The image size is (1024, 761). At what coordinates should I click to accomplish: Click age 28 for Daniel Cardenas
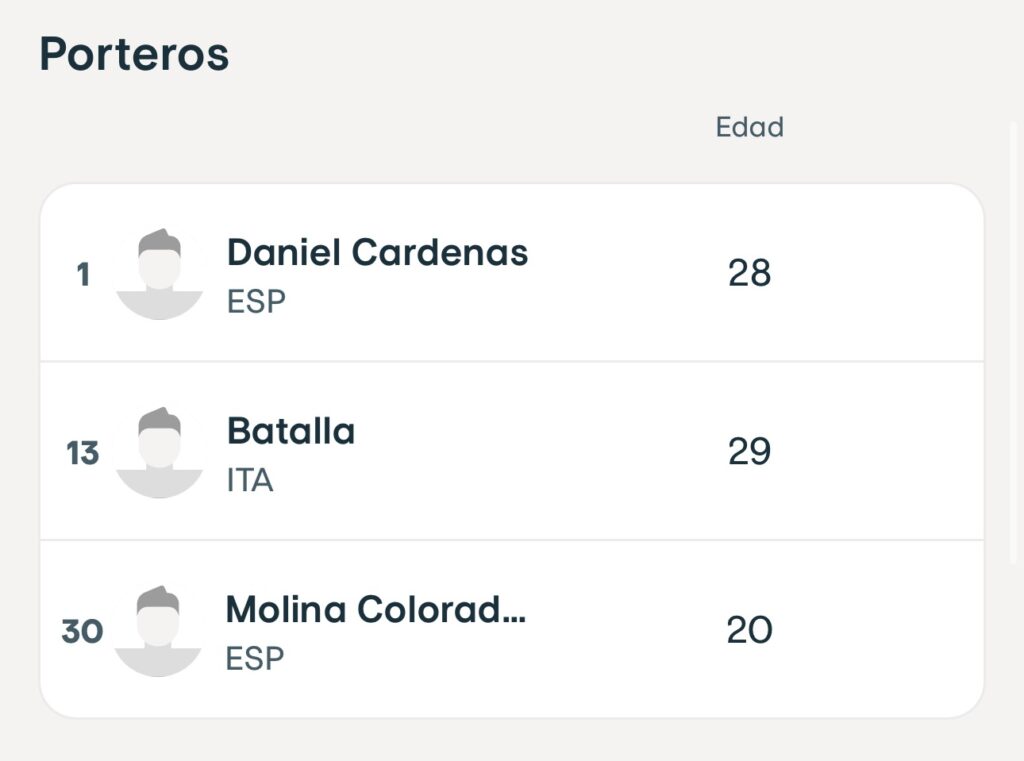[749, 273]
